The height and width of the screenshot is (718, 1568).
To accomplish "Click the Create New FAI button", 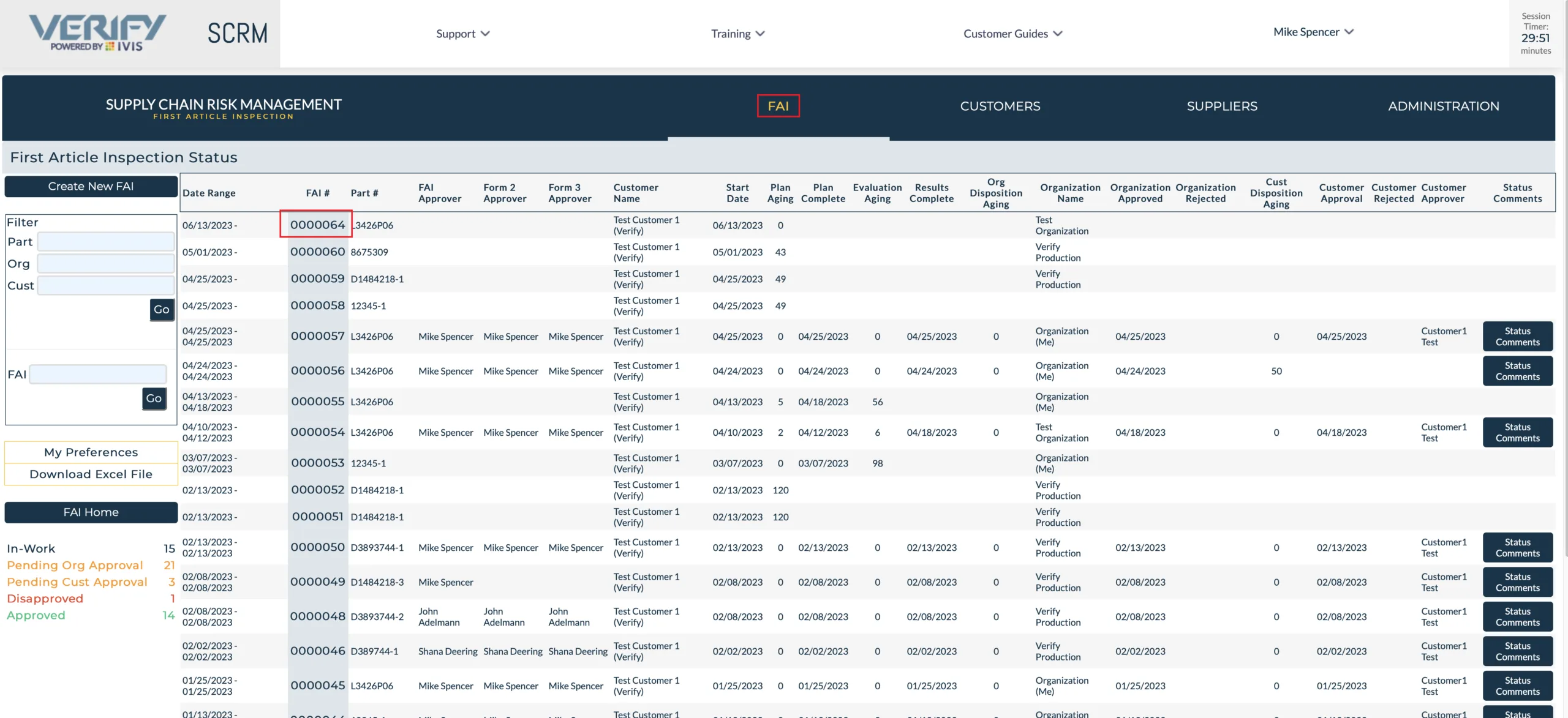I will 90,186.
